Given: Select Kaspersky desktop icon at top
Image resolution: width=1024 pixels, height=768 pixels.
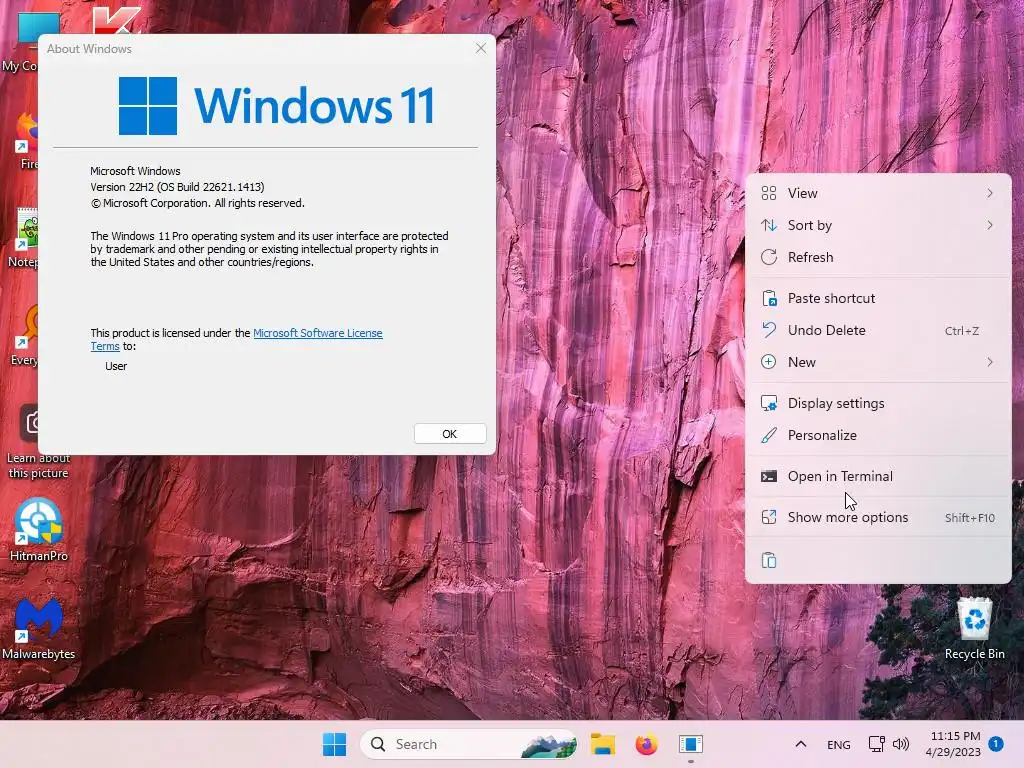Looking at the screenshot, I should tap(117, 20).
